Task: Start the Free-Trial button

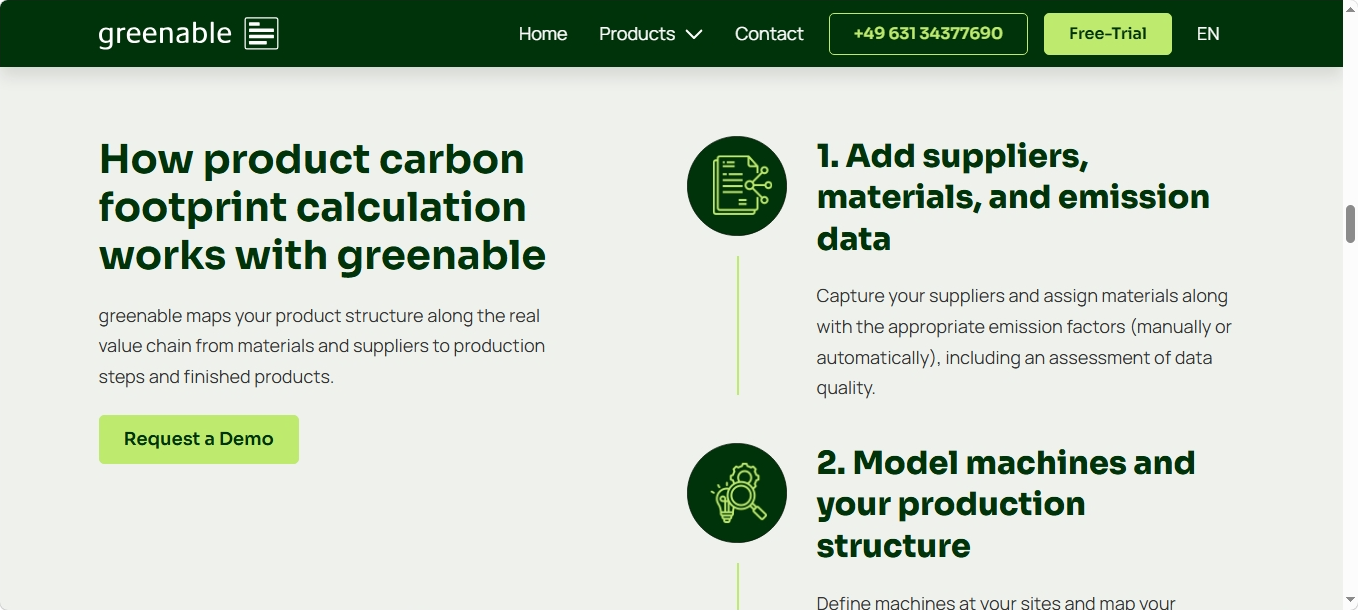Action: tap(1107, 34)
